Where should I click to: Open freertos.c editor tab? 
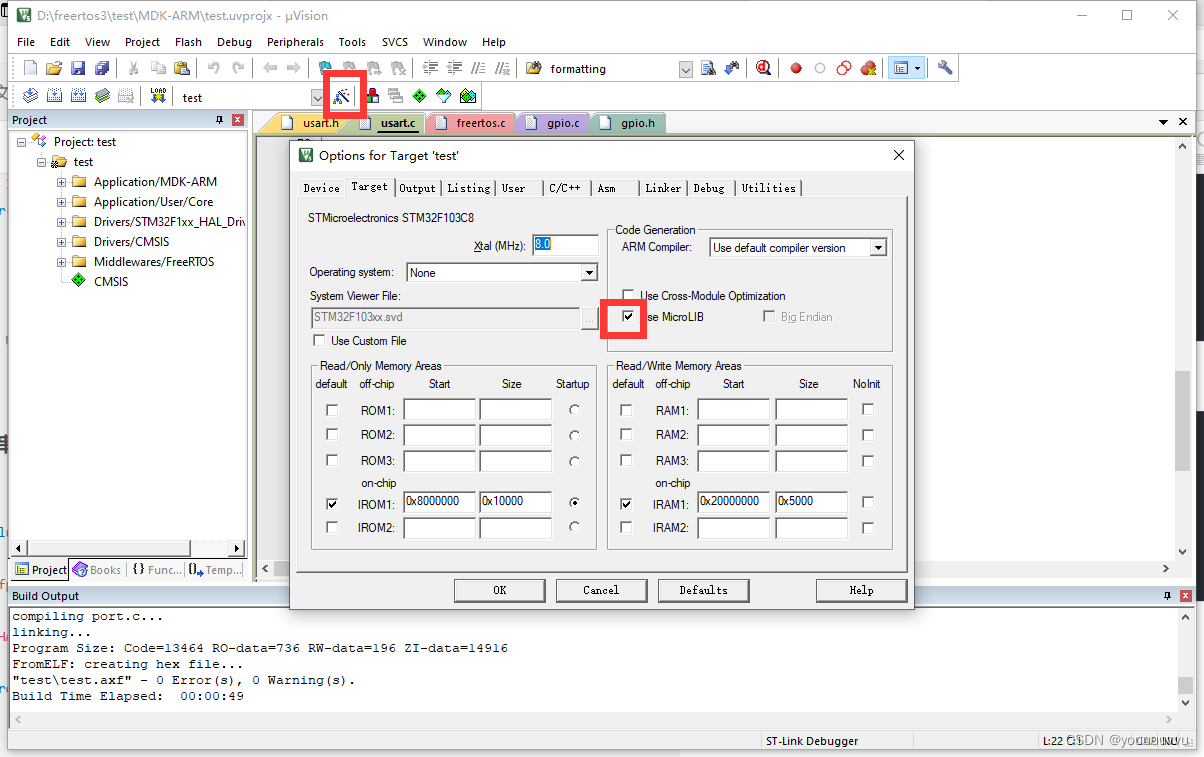pyautogui.click(x=473, y=123)
